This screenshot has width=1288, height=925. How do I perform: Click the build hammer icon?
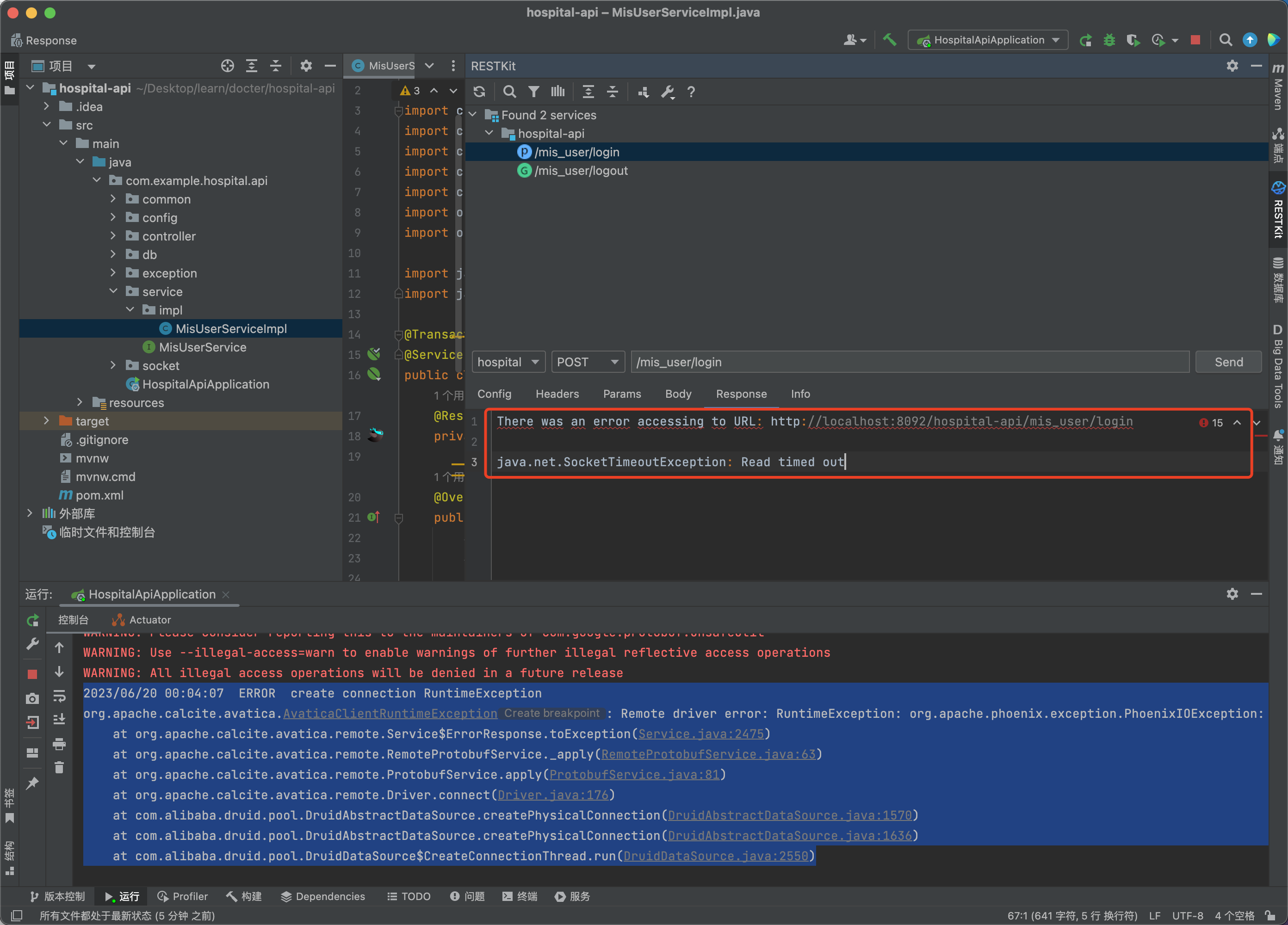[889, 40]
